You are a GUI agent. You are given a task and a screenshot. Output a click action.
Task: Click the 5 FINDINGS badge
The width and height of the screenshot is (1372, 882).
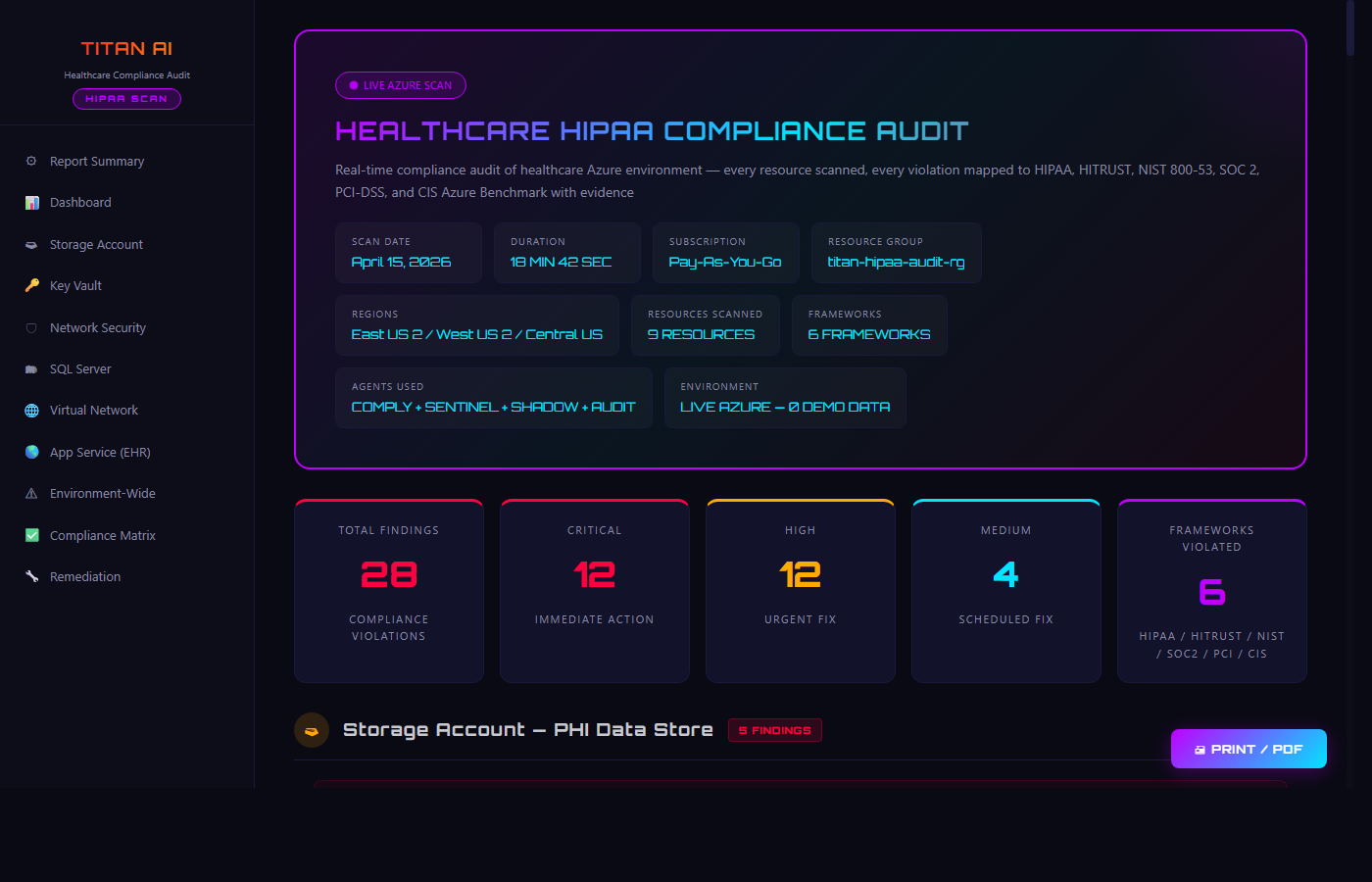775,730
